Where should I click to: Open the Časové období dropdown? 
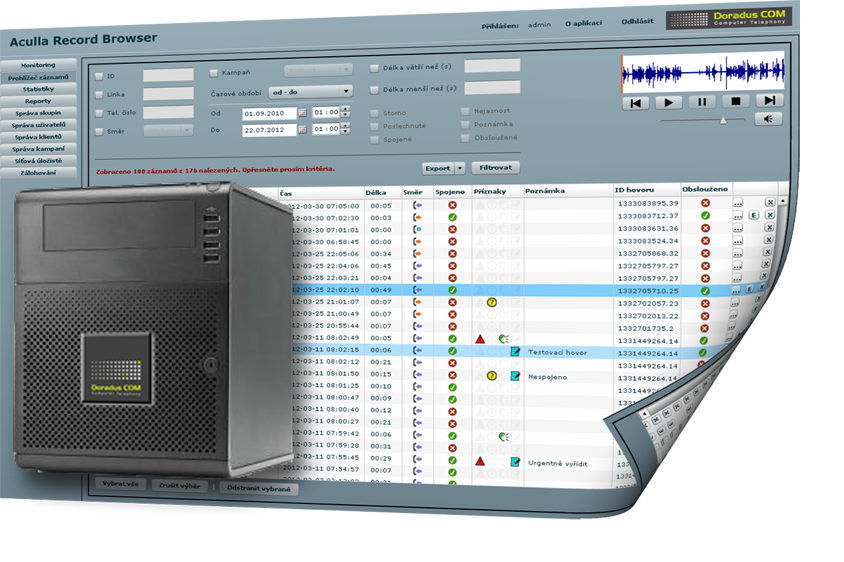click(311, 92)
